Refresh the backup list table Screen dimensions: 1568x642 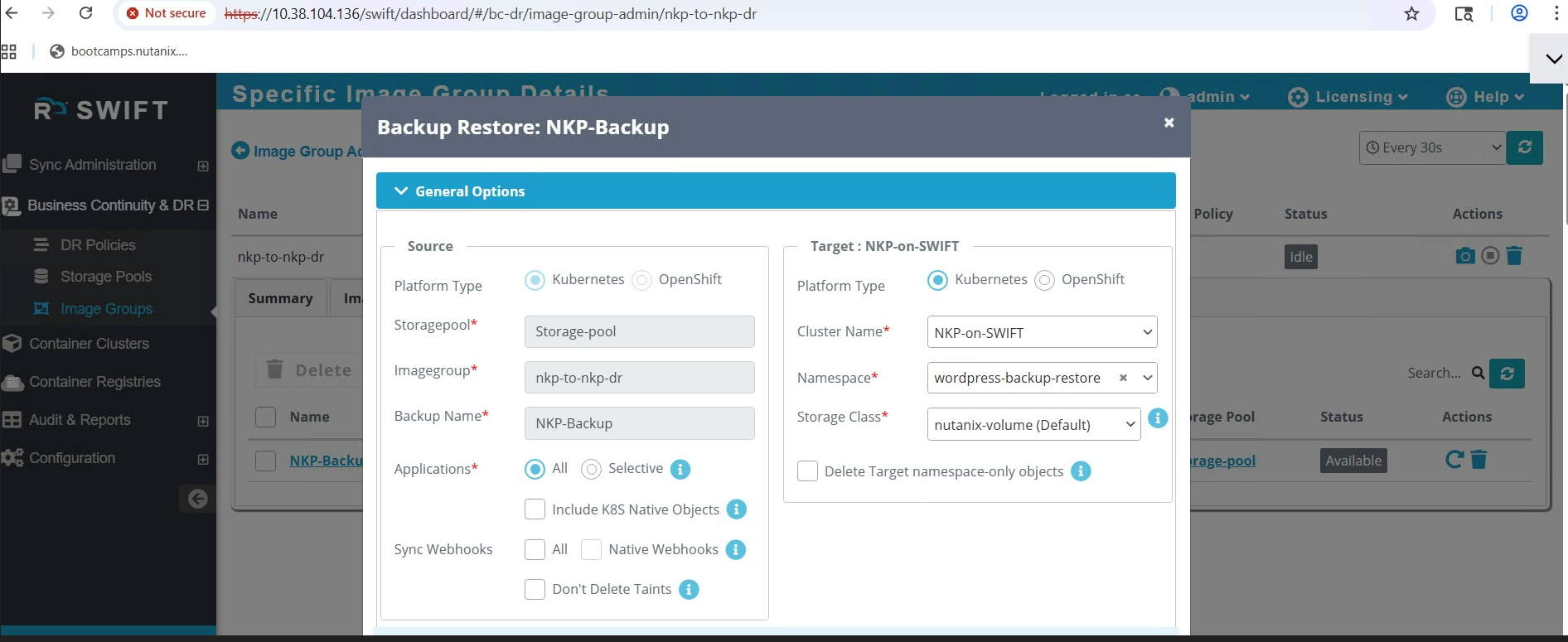[x=1507, y=374]
